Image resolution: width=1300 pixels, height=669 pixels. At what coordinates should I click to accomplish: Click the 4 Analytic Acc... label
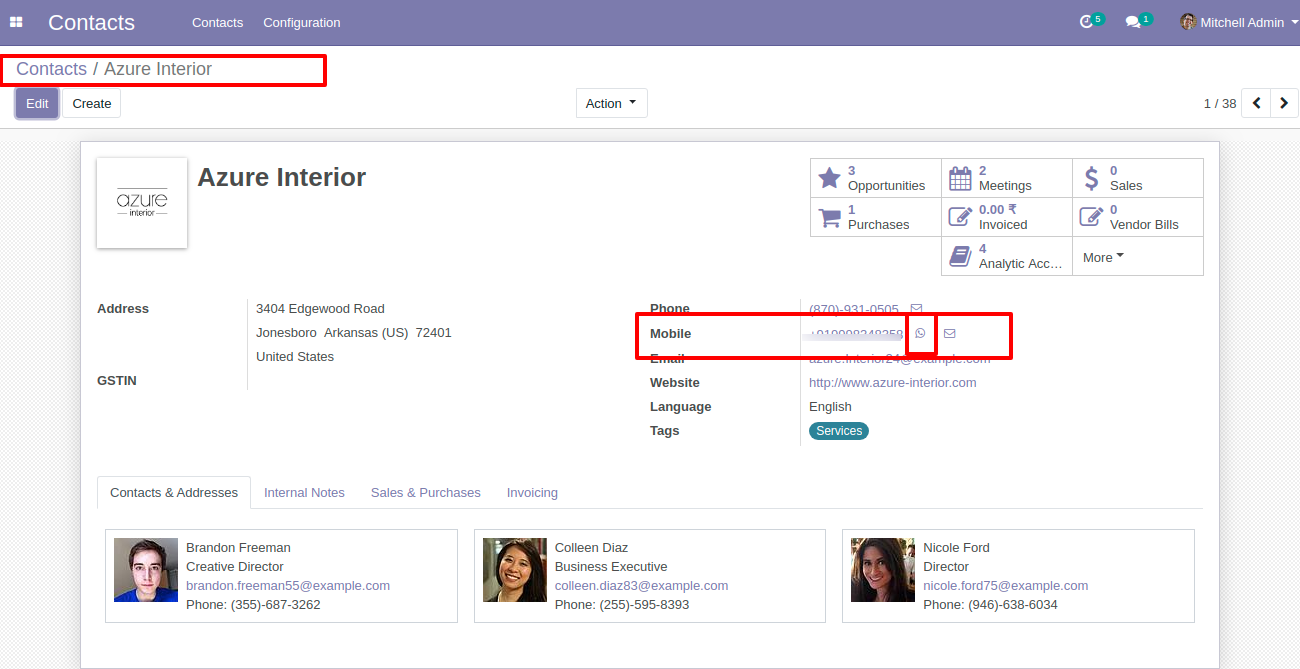coord(1020,256)
